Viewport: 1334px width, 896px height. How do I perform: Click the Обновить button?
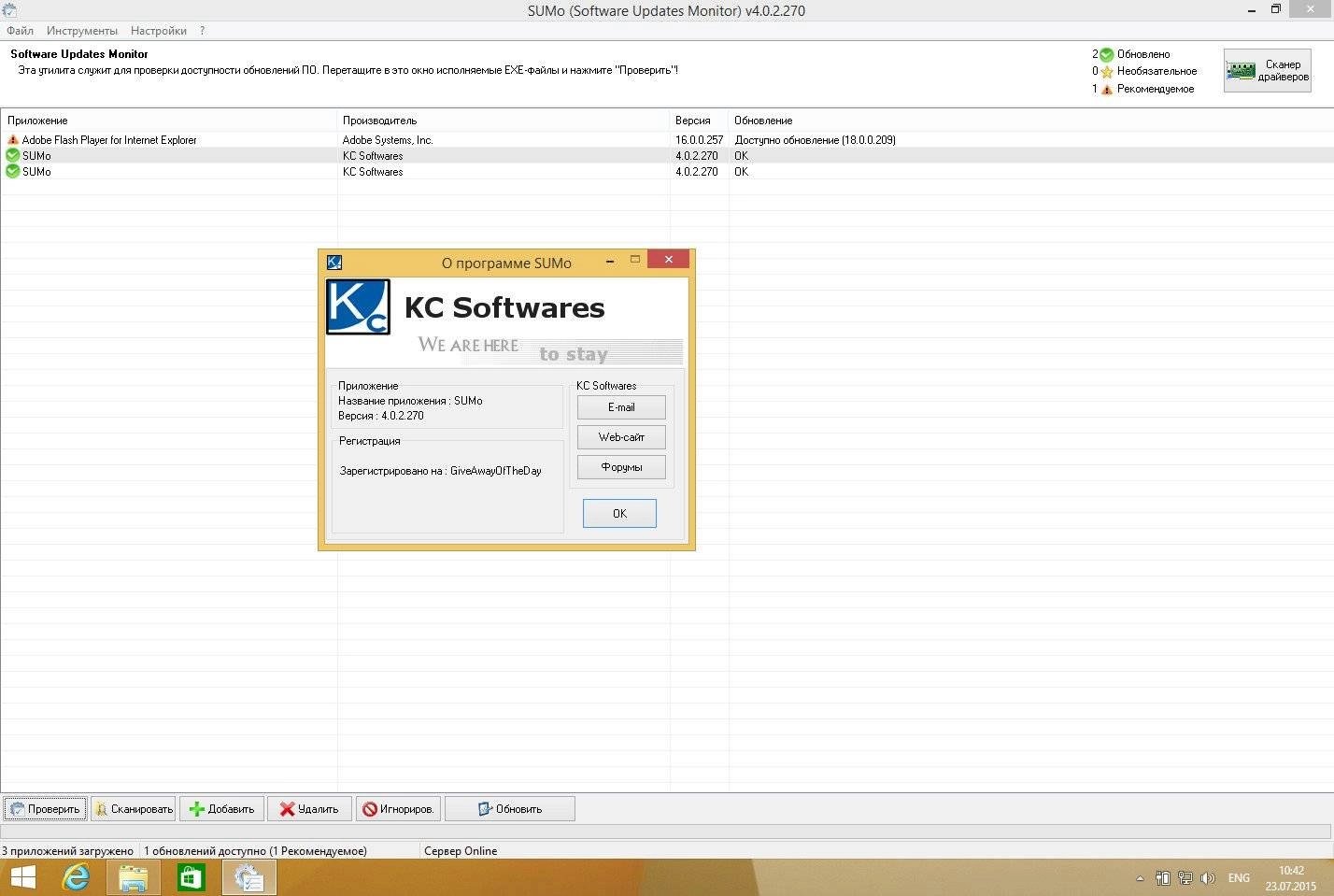pos(510,809)
